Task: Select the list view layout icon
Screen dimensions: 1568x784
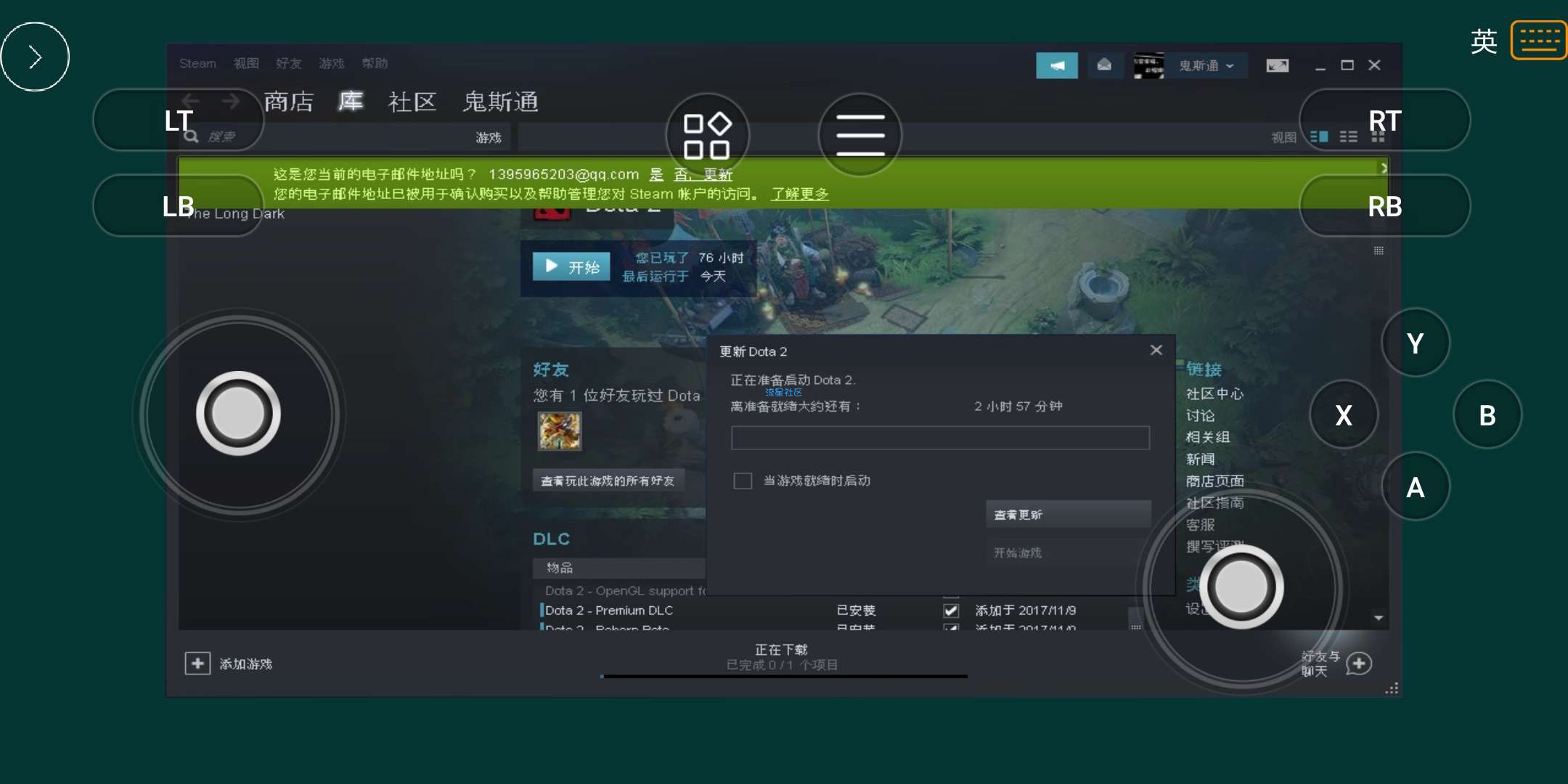Action: [x=1348, y=136]
